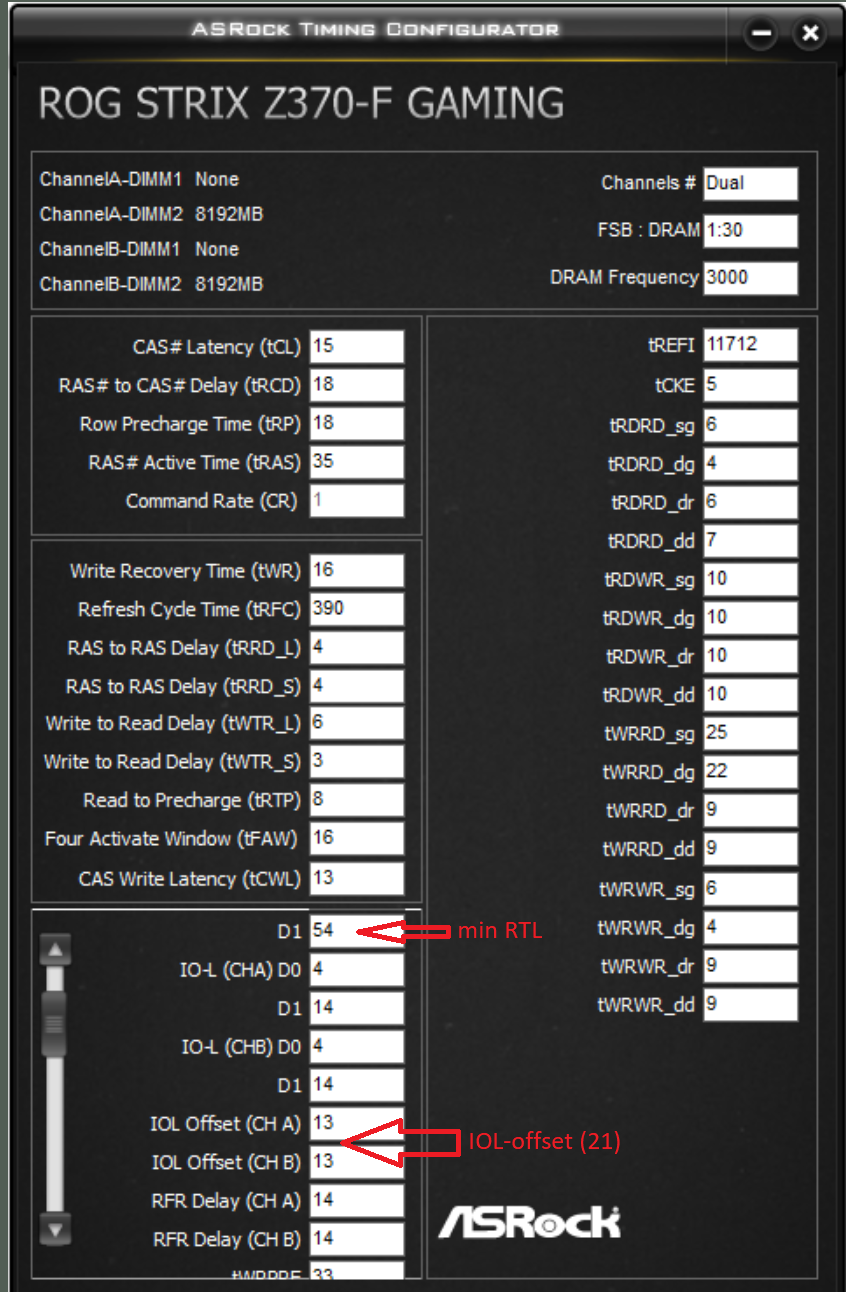Screen dimensions: 846x1292
Task: Click the ROG STRIX Z370-F GAMING heading
Action: pyautogui.click(x=301, y=103)
